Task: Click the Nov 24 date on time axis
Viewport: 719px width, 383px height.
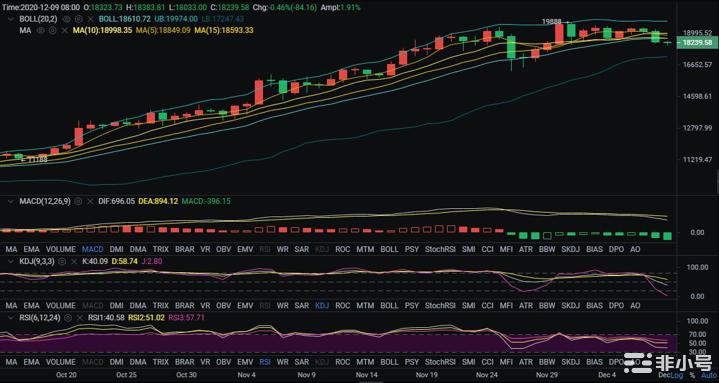Action: tap(487, 375)
